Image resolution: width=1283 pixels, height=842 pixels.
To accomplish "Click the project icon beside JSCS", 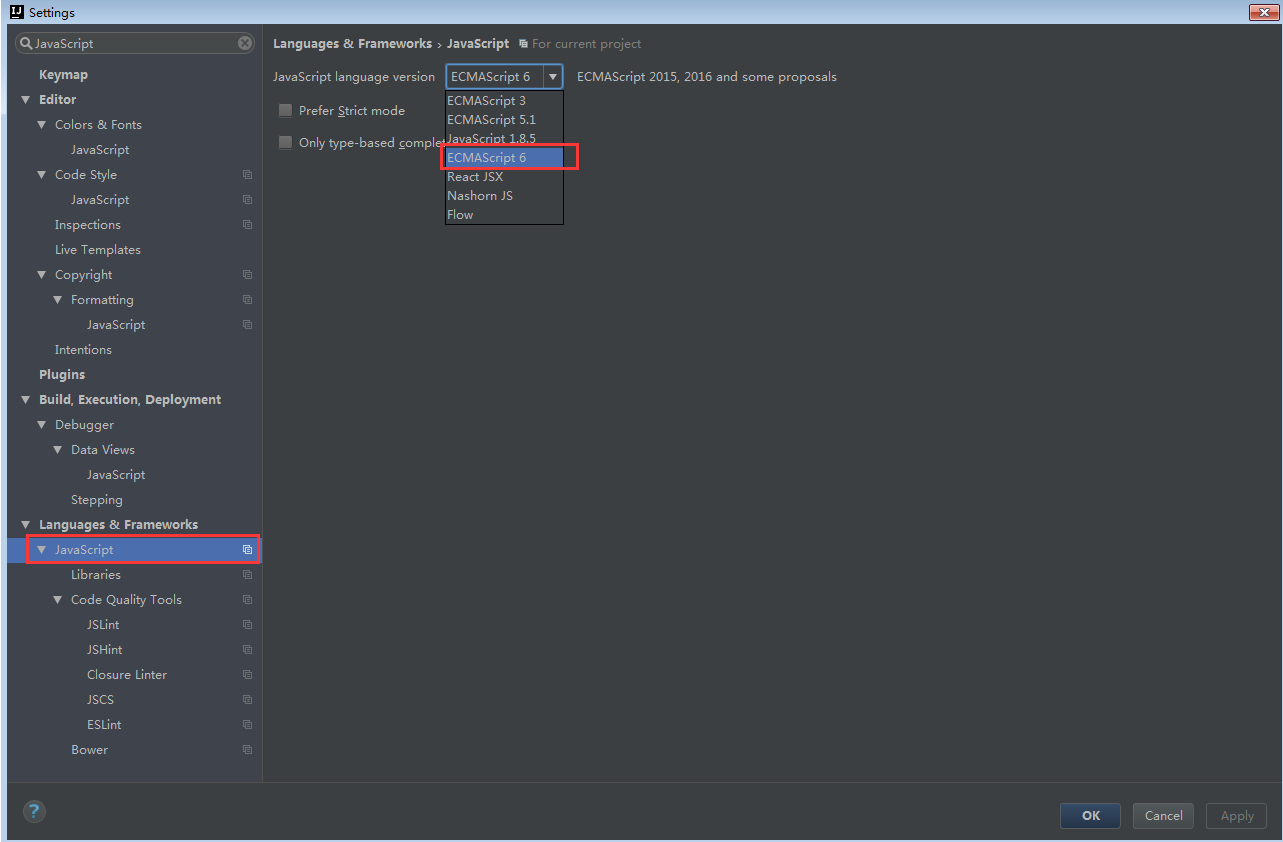I will click(x=247, y=700).
